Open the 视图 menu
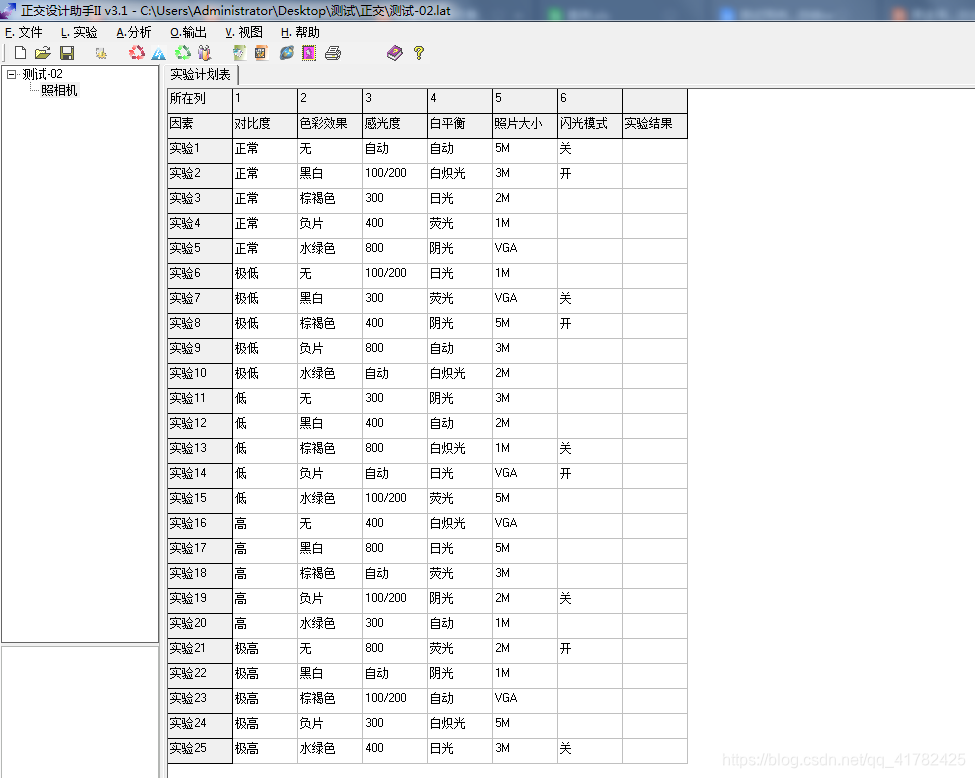This screenshot has height=778, width=975. click(244, 32)
